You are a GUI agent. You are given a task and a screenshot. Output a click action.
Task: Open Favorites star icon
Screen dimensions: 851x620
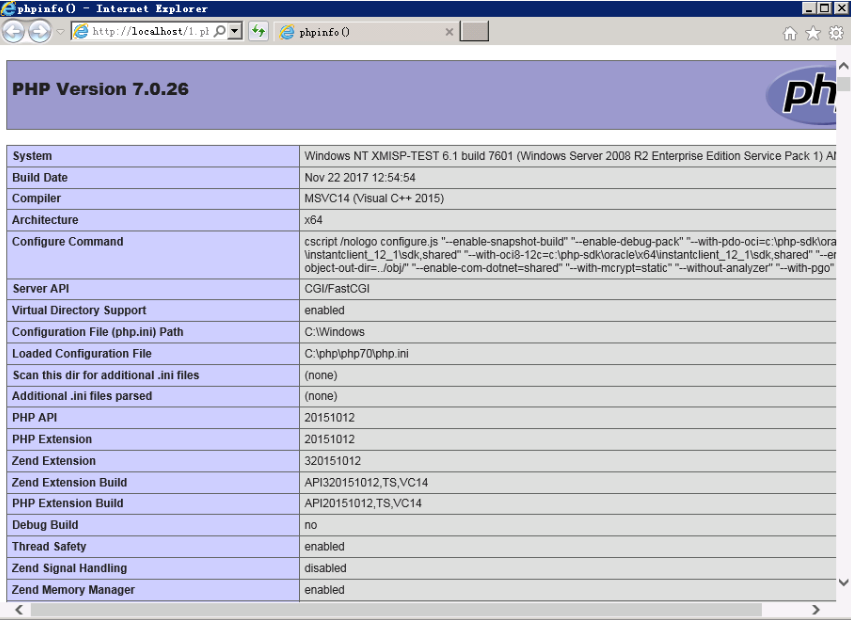click(x=812, y=33)
